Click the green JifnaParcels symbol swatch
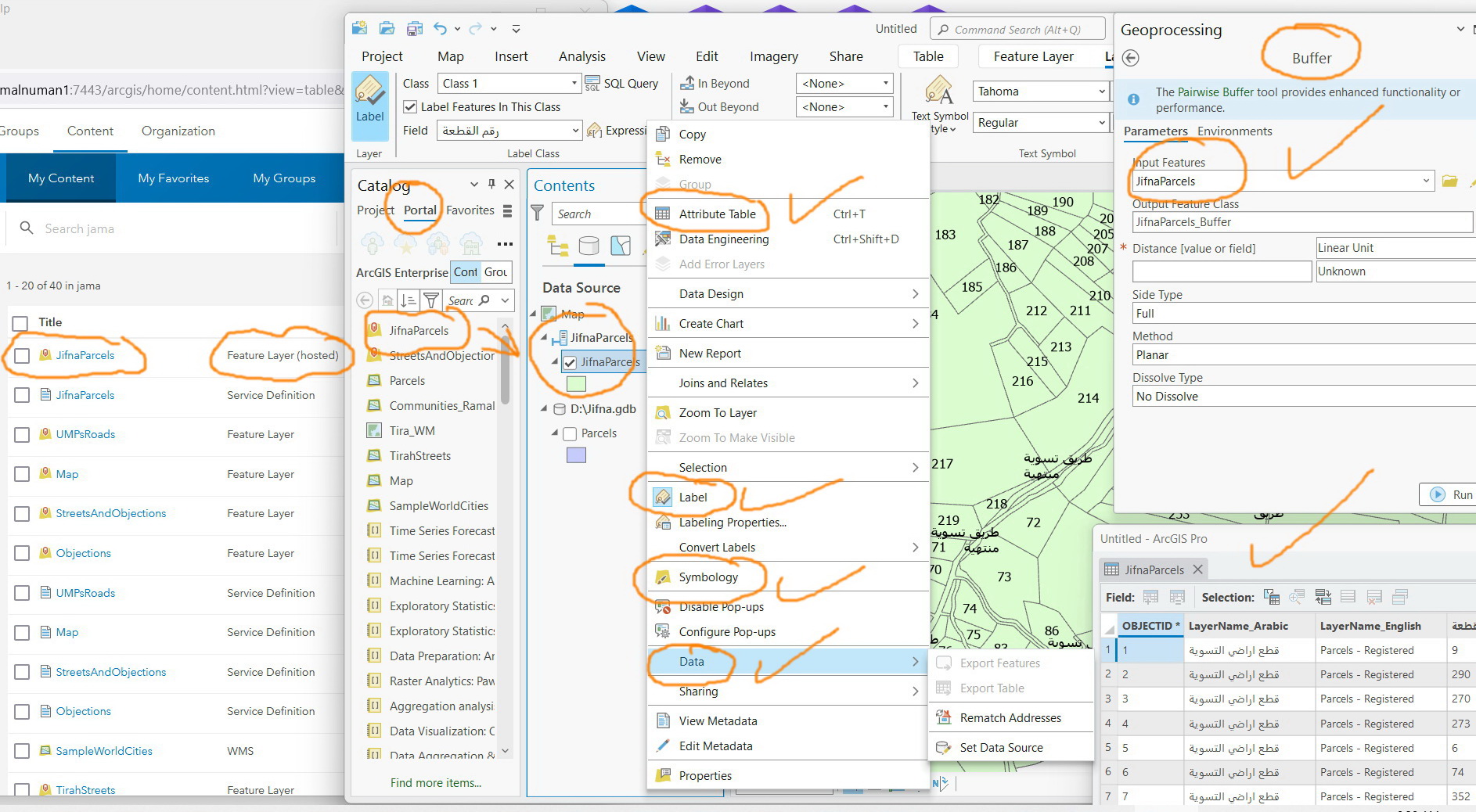This screenshot has width=1476, height=812. pyautogui.click(x=577, y=384)
